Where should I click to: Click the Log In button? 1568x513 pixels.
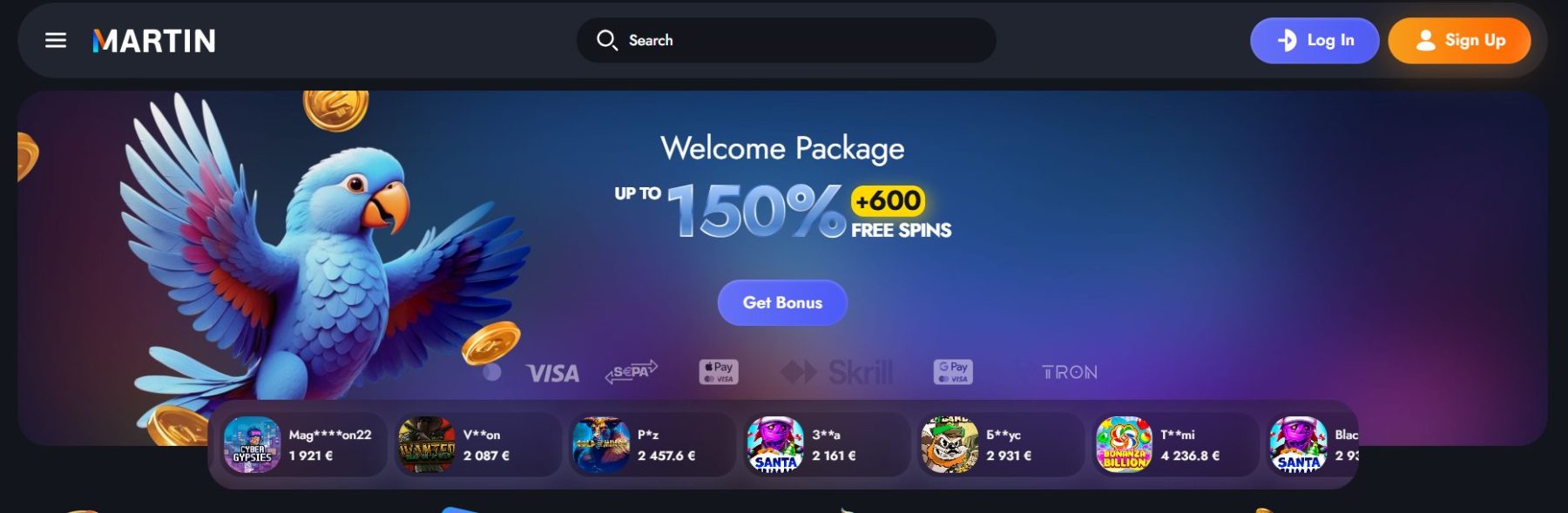(1315, 40)
